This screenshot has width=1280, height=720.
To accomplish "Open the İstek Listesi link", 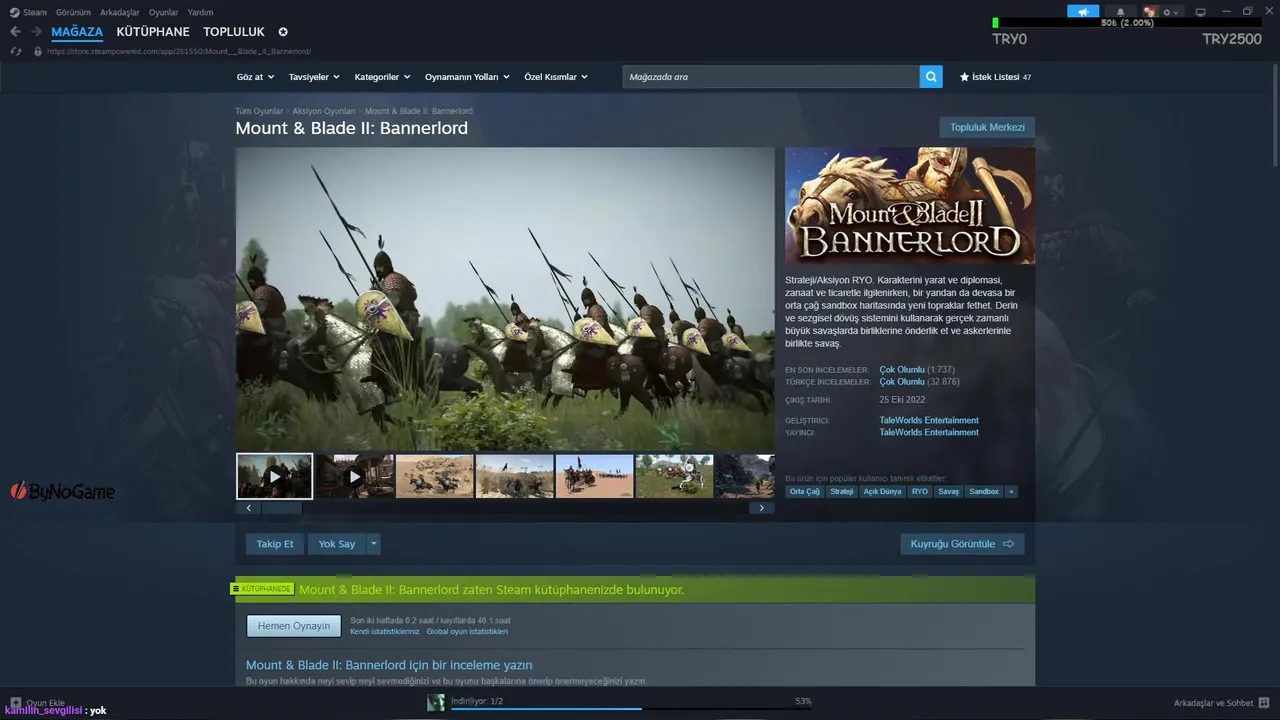I will [x=996, y=77].
